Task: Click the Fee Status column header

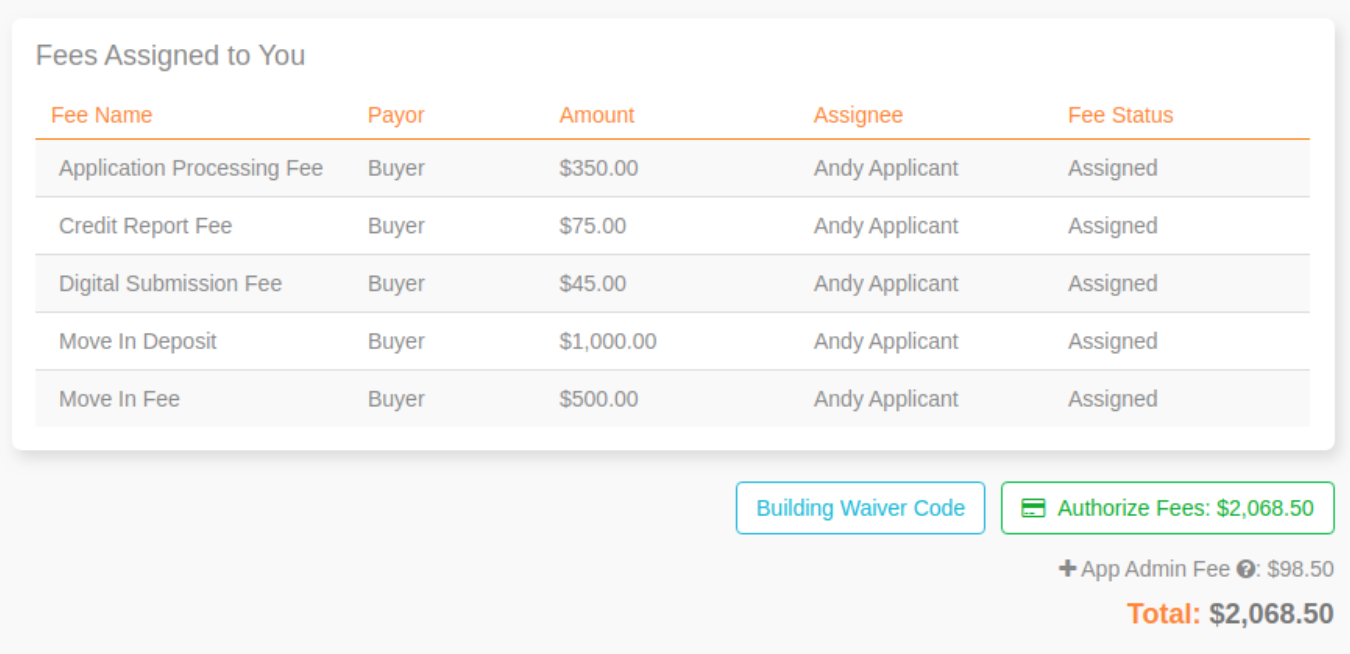Action: [x=1120, y=115]
